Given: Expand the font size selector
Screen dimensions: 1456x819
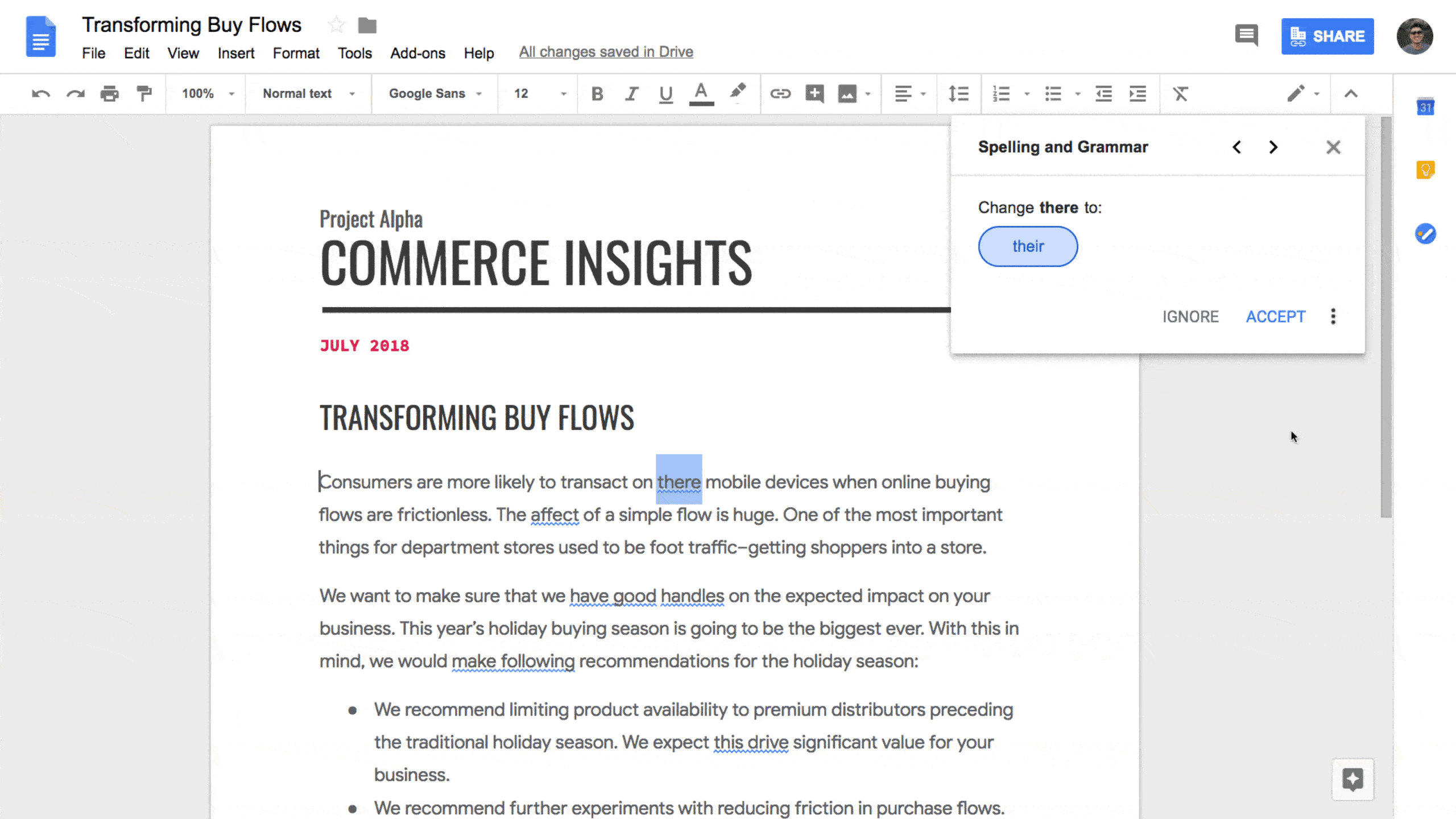Looking at the screenshot, I should [562, 94].
